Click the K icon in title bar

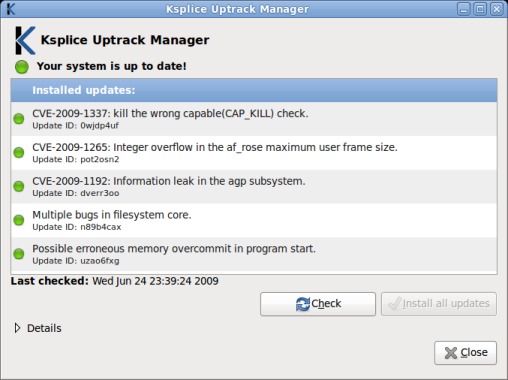10,9
